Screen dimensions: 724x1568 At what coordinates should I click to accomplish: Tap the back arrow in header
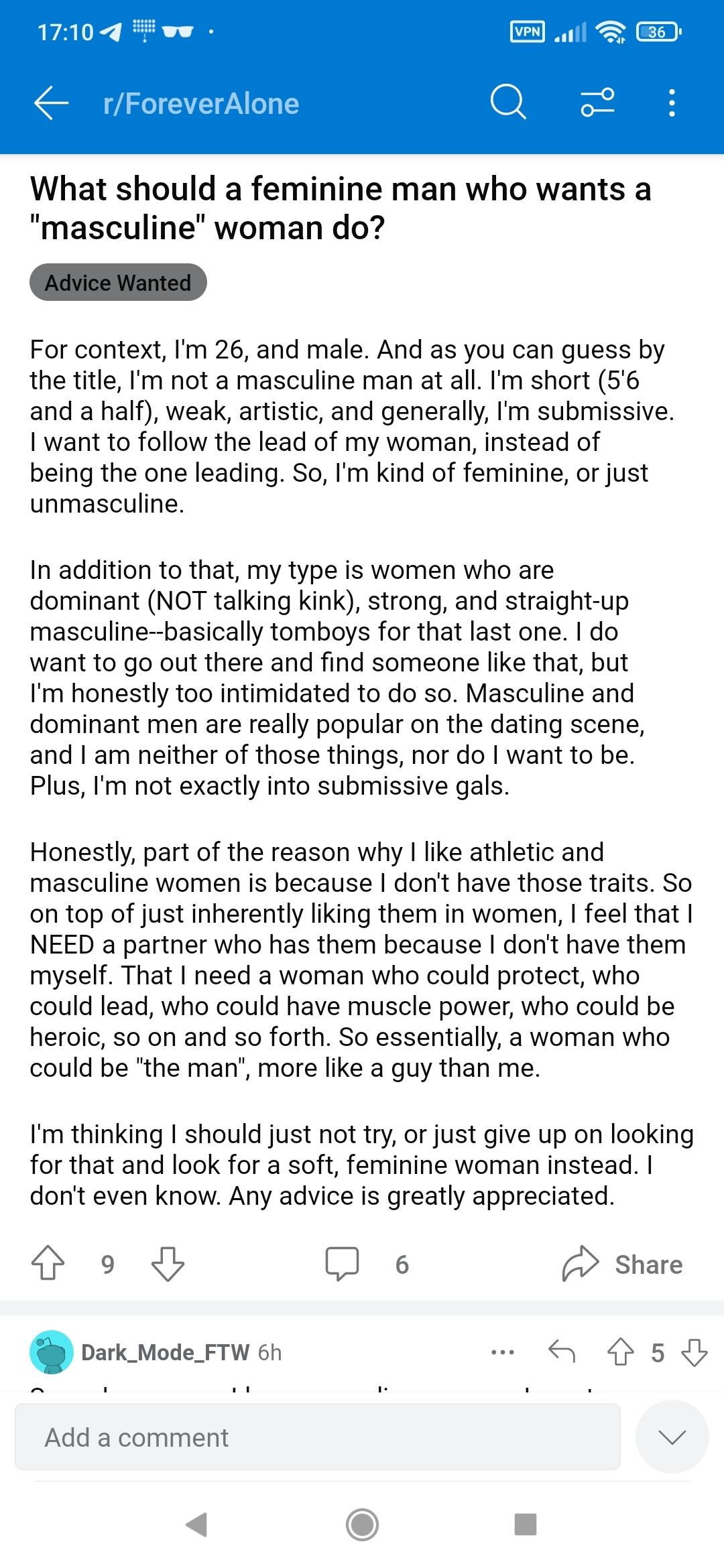pyautogui.click(x=52, y=103)
